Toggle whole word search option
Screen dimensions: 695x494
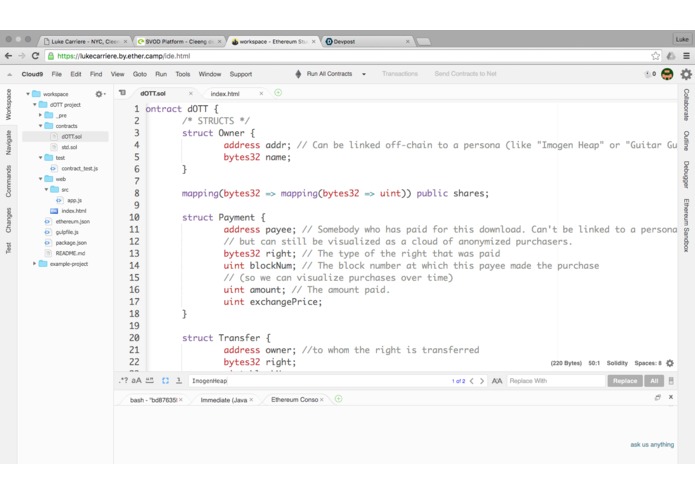click(x=150, y=381)
